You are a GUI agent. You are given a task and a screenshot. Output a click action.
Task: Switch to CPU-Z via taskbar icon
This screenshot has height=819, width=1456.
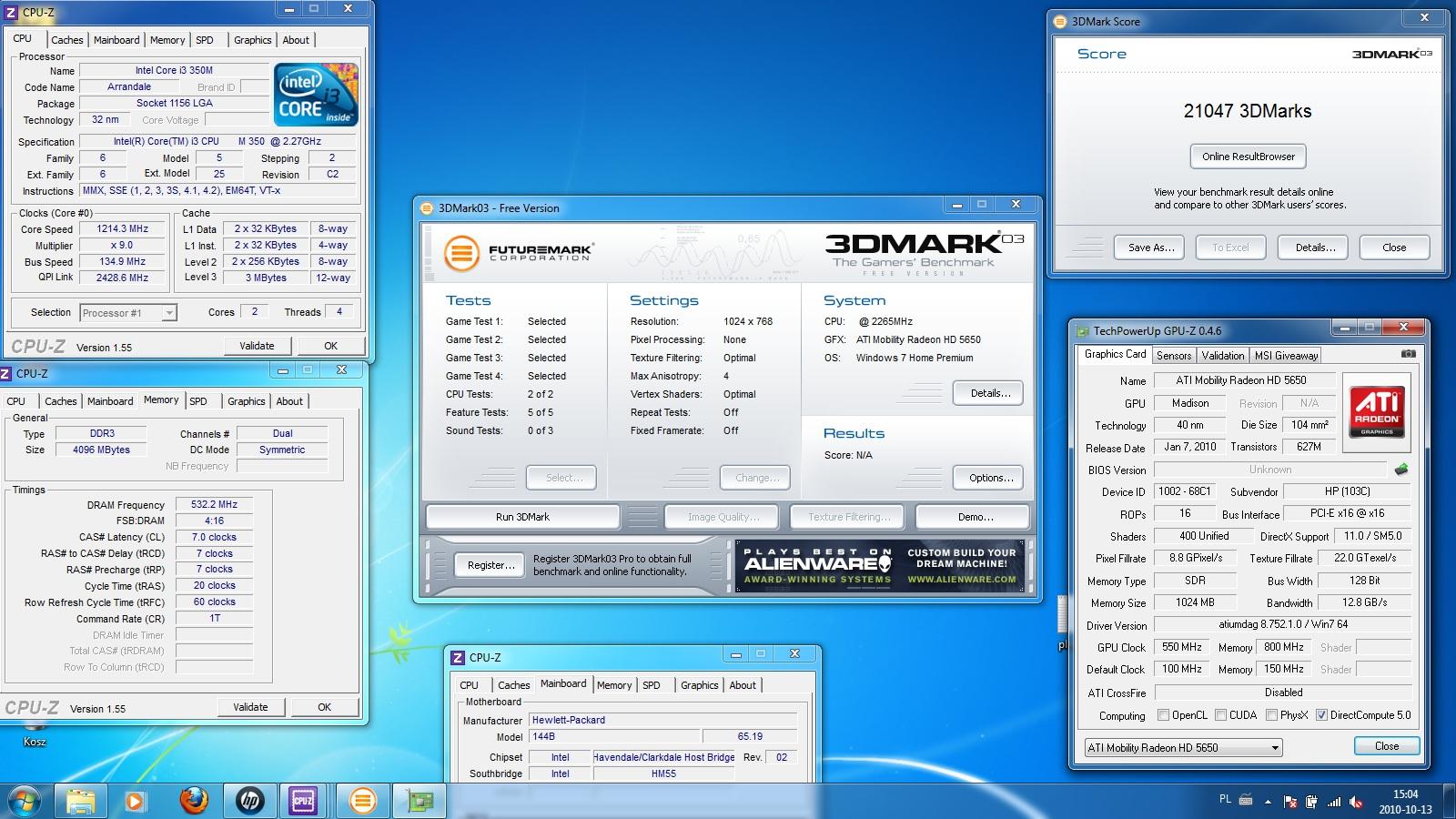(x=303, y=801)
